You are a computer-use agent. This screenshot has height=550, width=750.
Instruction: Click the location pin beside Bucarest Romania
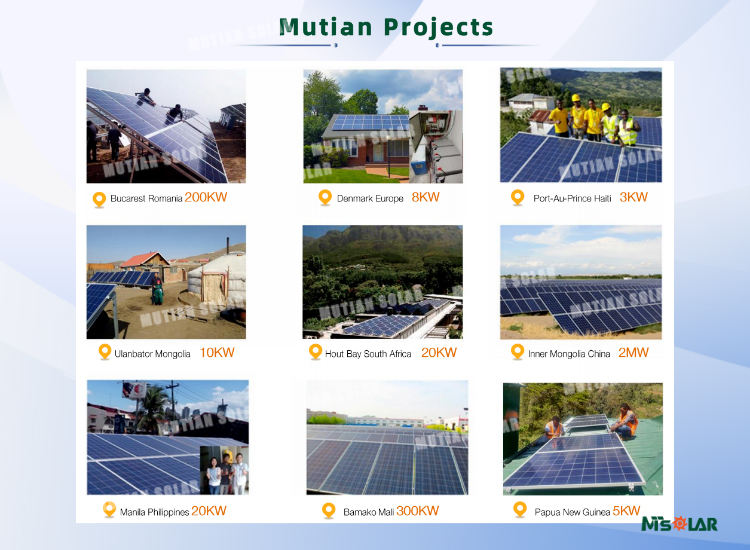tap(99, 199)
